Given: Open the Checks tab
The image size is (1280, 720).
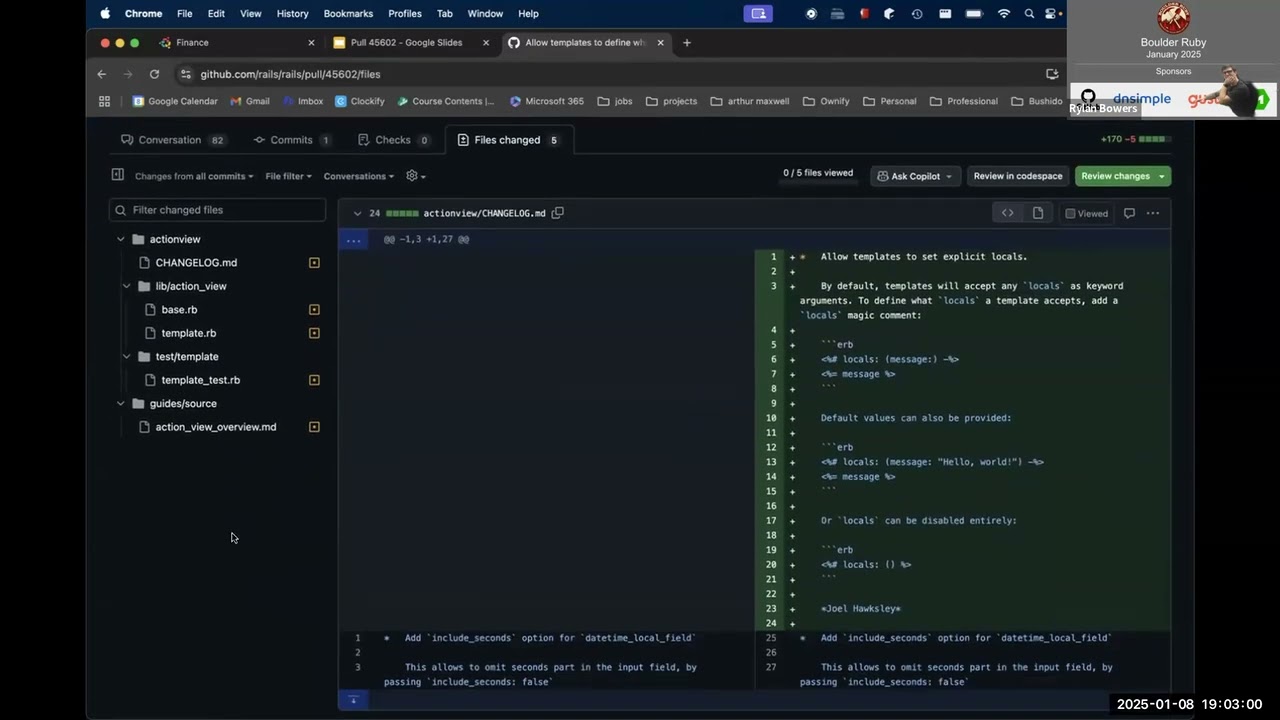Looking at the screenshot, I should [x=394, y=140].
